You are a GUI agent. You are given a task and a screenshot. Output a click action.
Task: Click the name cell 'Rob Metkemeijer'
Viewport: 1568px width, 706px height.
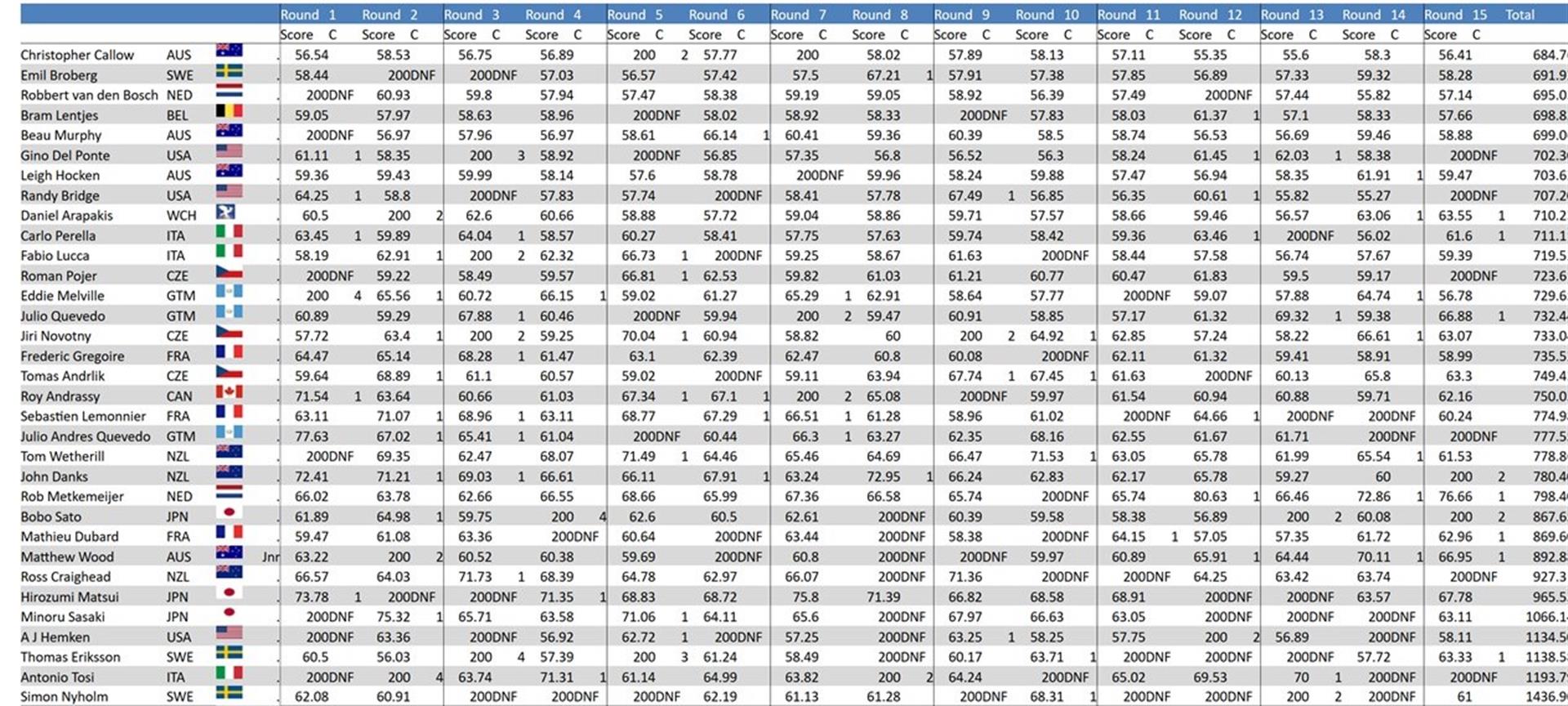(x=72, y=496)
